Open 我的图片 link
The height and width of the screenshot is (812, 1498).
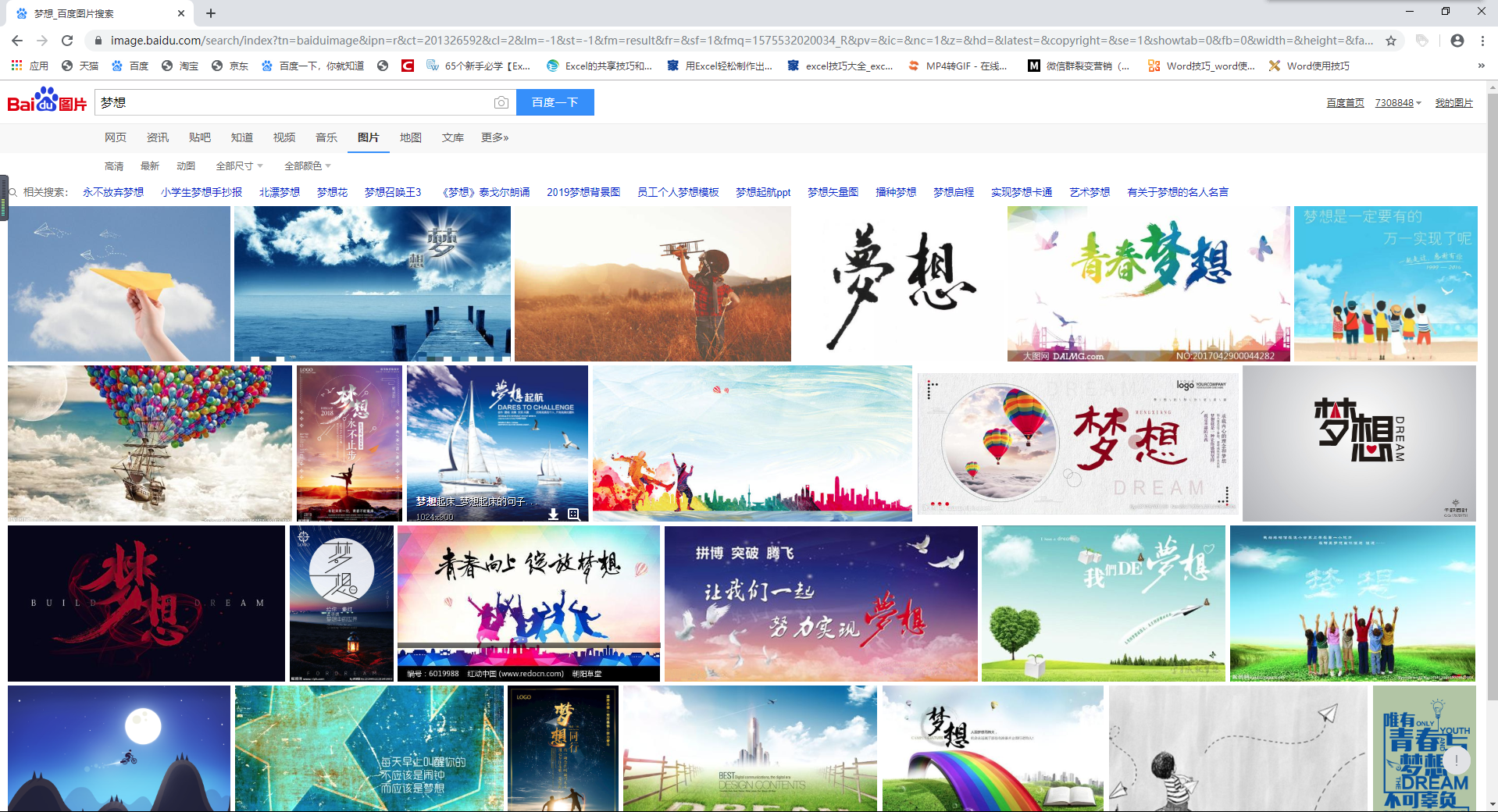(1453, 103)
